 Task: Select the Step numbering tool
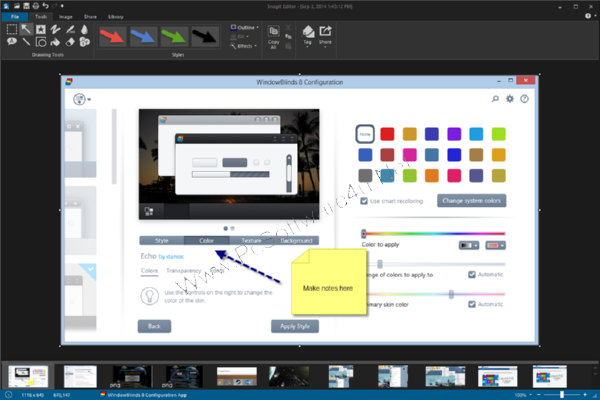click(85, 42)
